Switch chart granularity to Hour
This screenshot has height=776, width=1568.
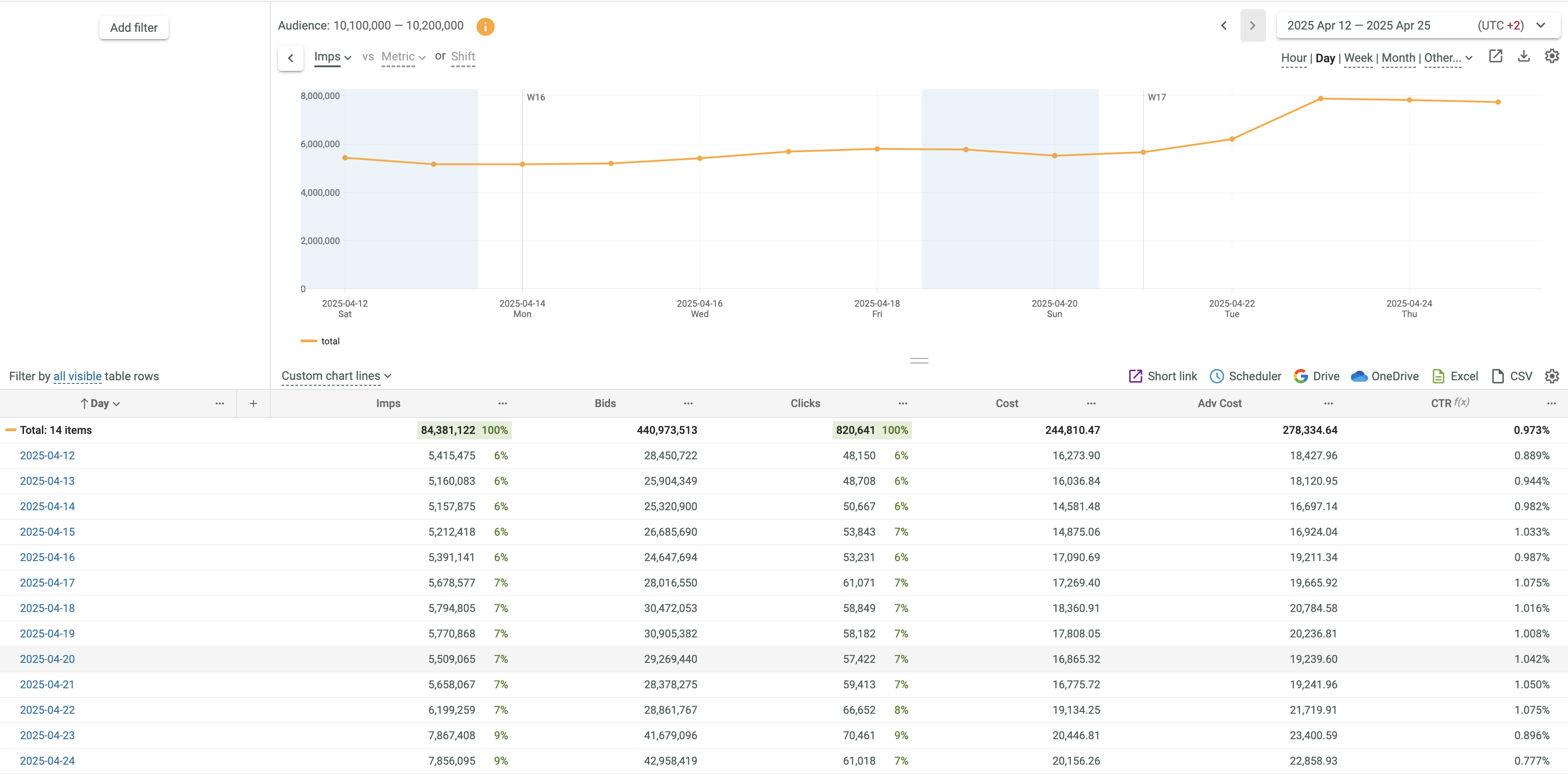click(1294, 59)
